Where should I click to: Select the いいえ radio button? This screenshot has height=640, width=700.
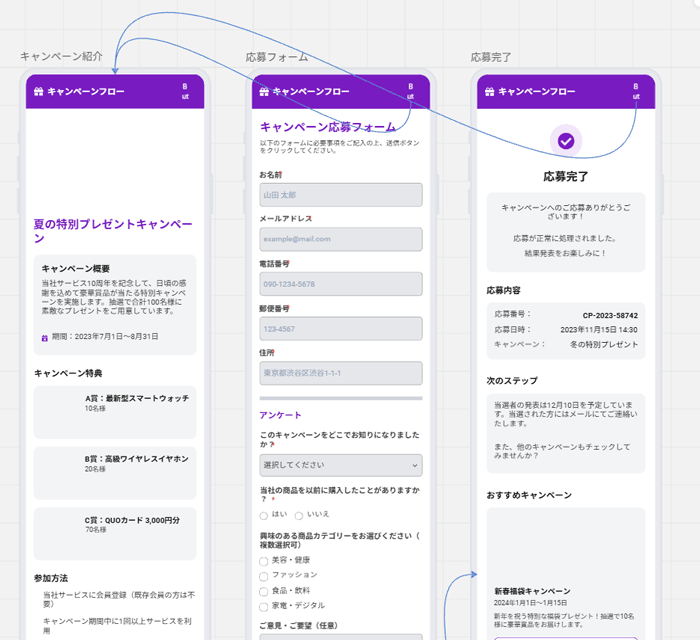(x=299, y=516)
